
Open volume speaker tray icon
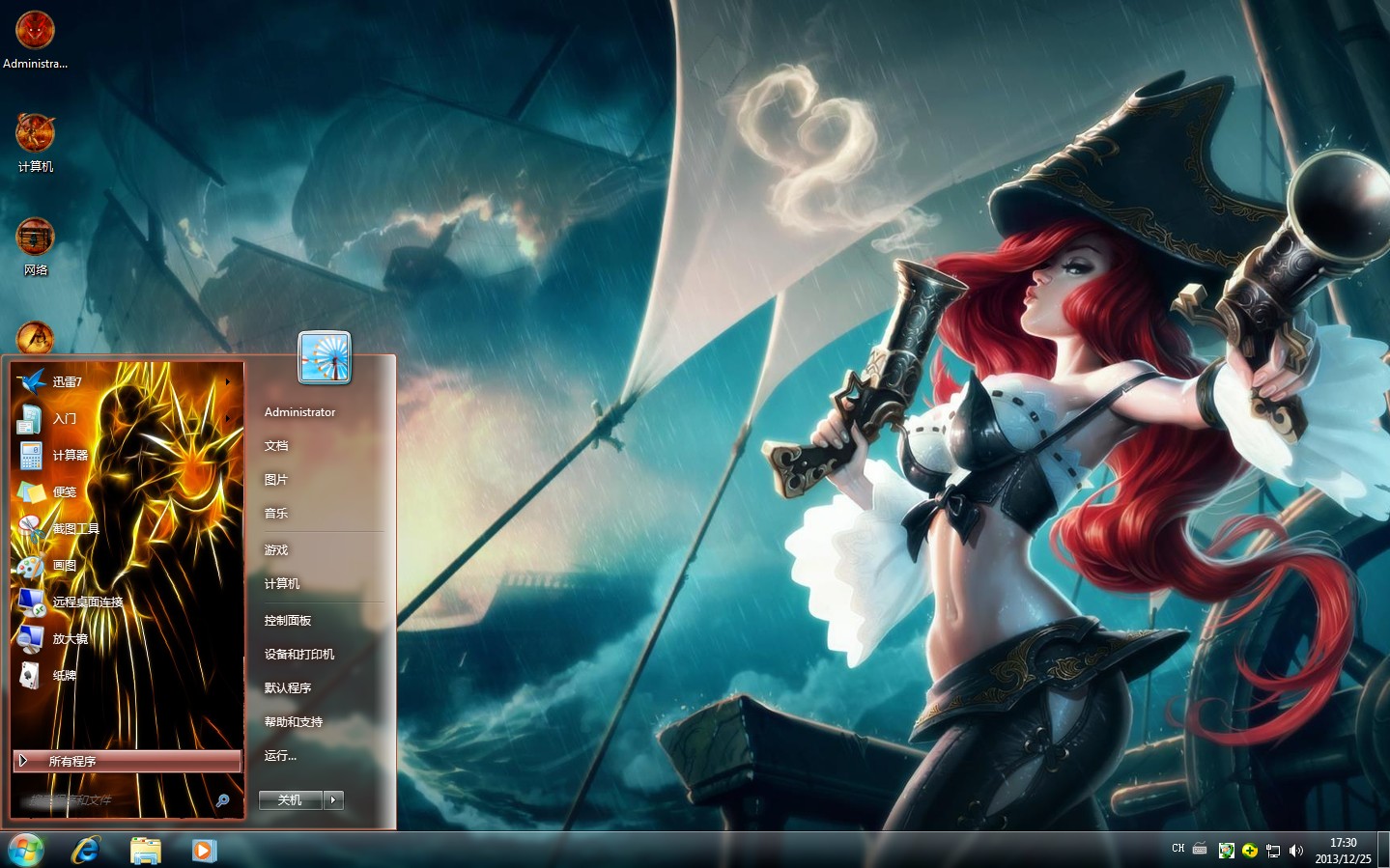point(1296,851)
